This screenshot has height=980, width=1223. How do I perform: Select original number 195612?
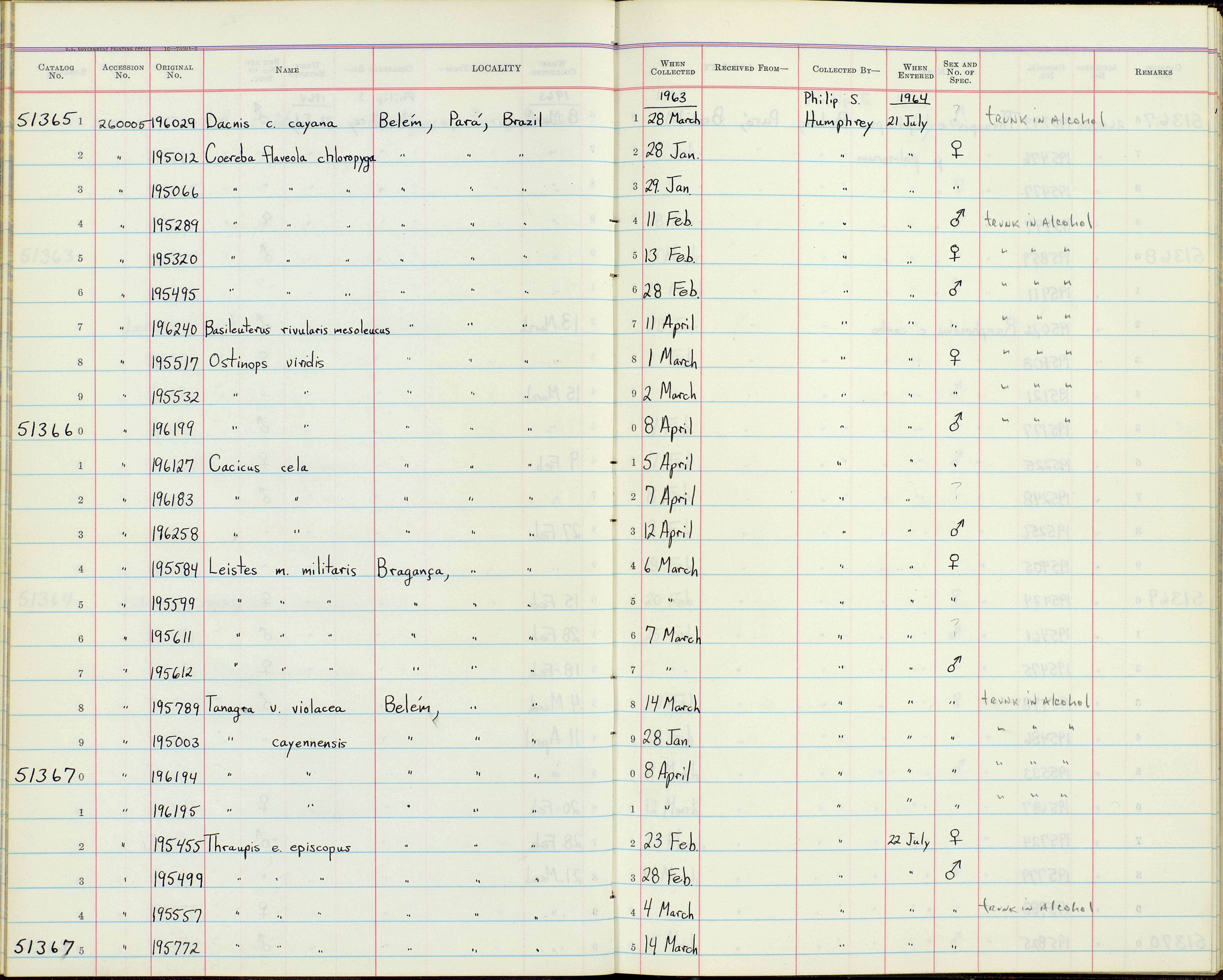pyautogui.click(x=172, y=673)
